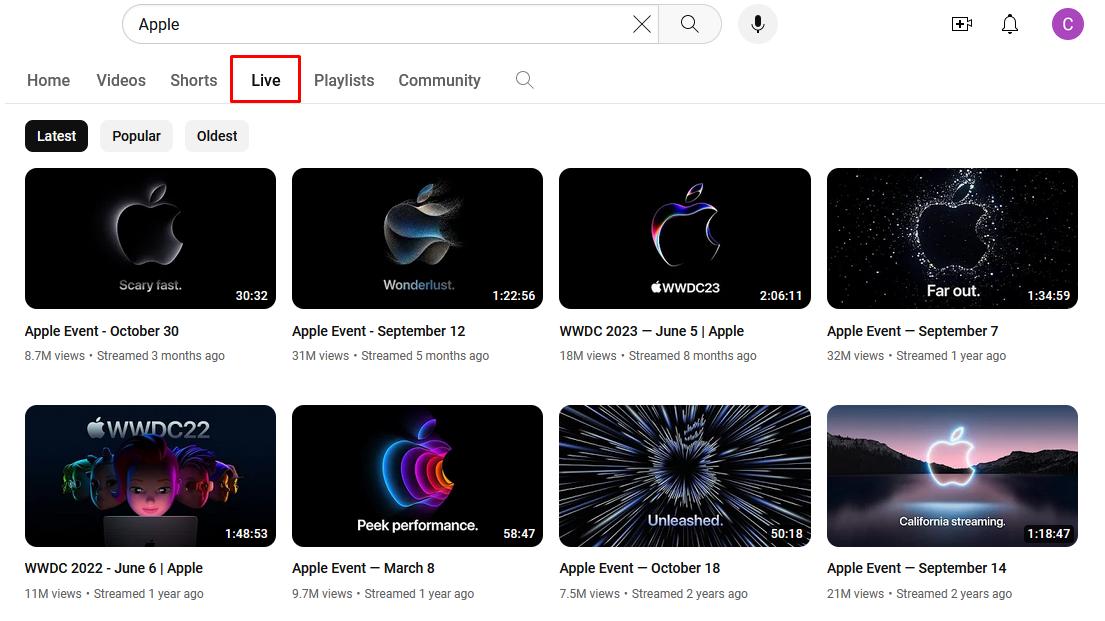The height and width of the screenshot is (621, 1105).
Task: Click the 30:32 duration badge
Action: [252, 296]
